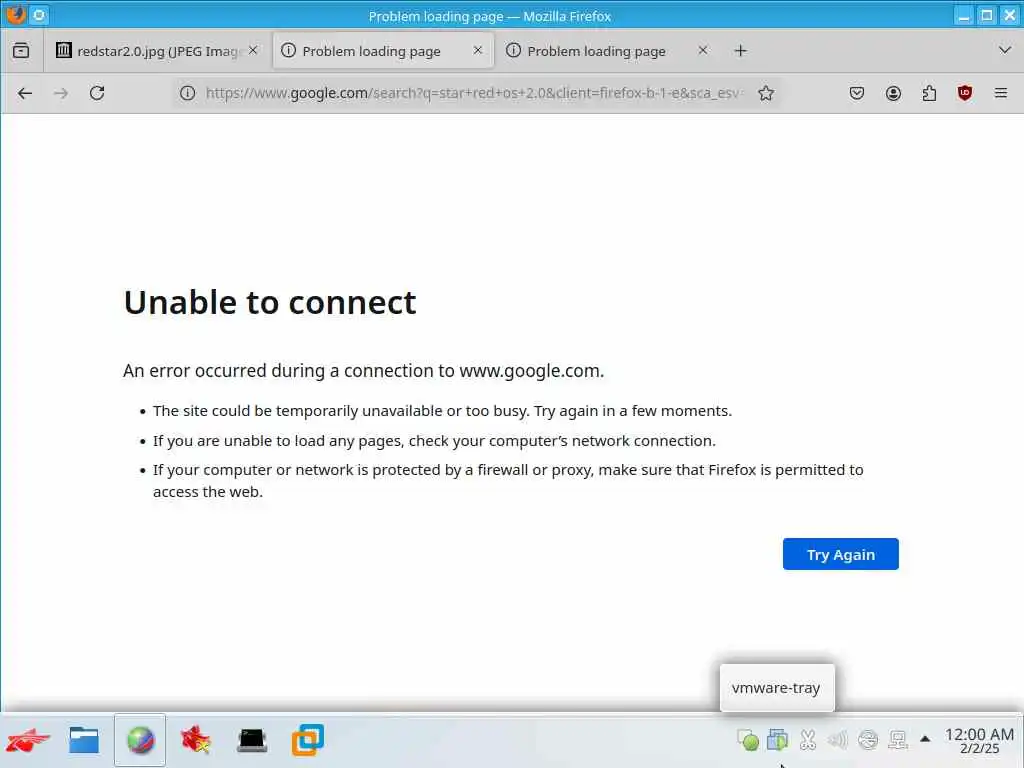The width and height of the screenshot is (1024, 768).
Task: Click the window menu icon in title bar
Action: coord(16,14)
